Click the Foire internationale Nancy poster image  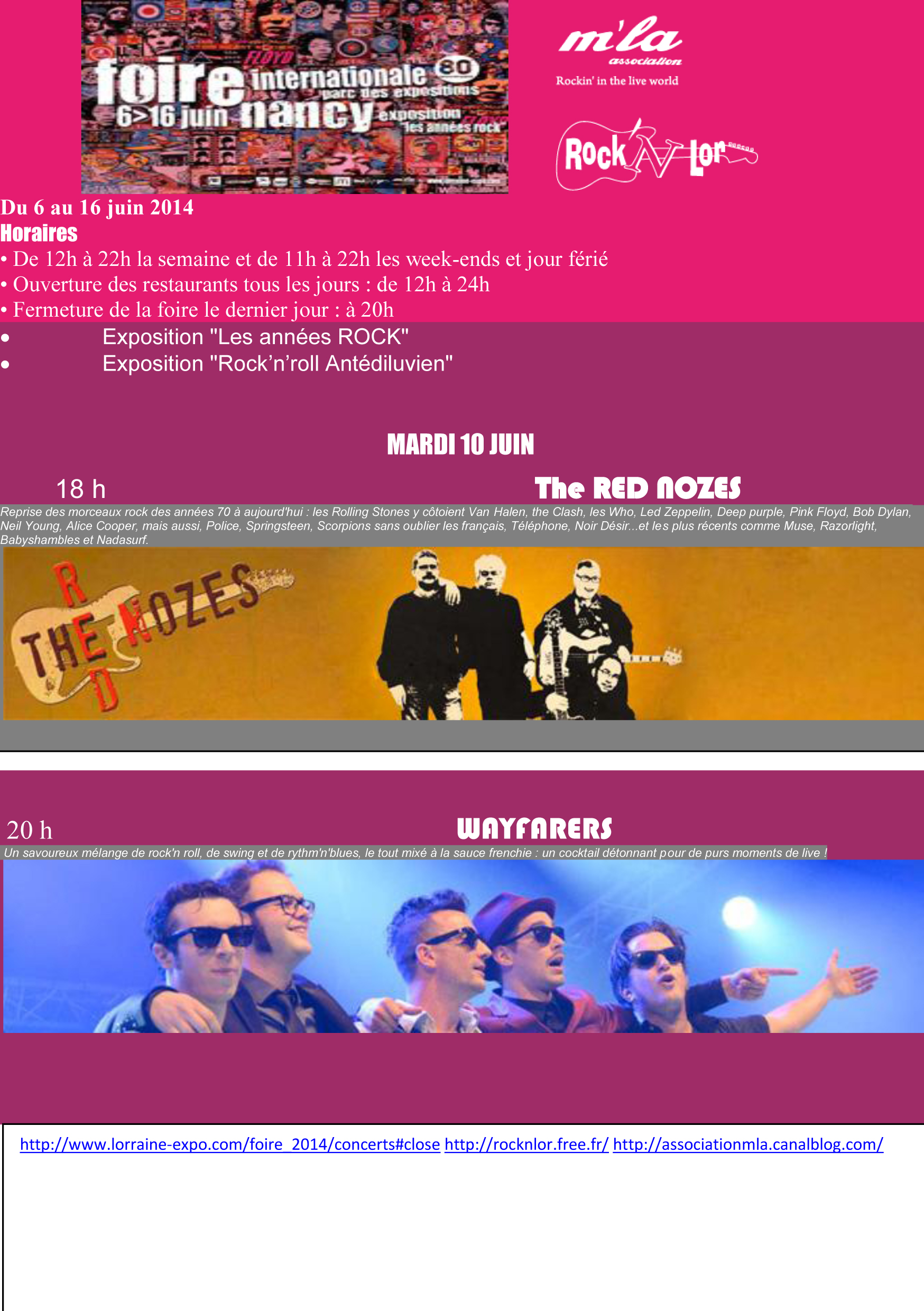tap(294, 97)
